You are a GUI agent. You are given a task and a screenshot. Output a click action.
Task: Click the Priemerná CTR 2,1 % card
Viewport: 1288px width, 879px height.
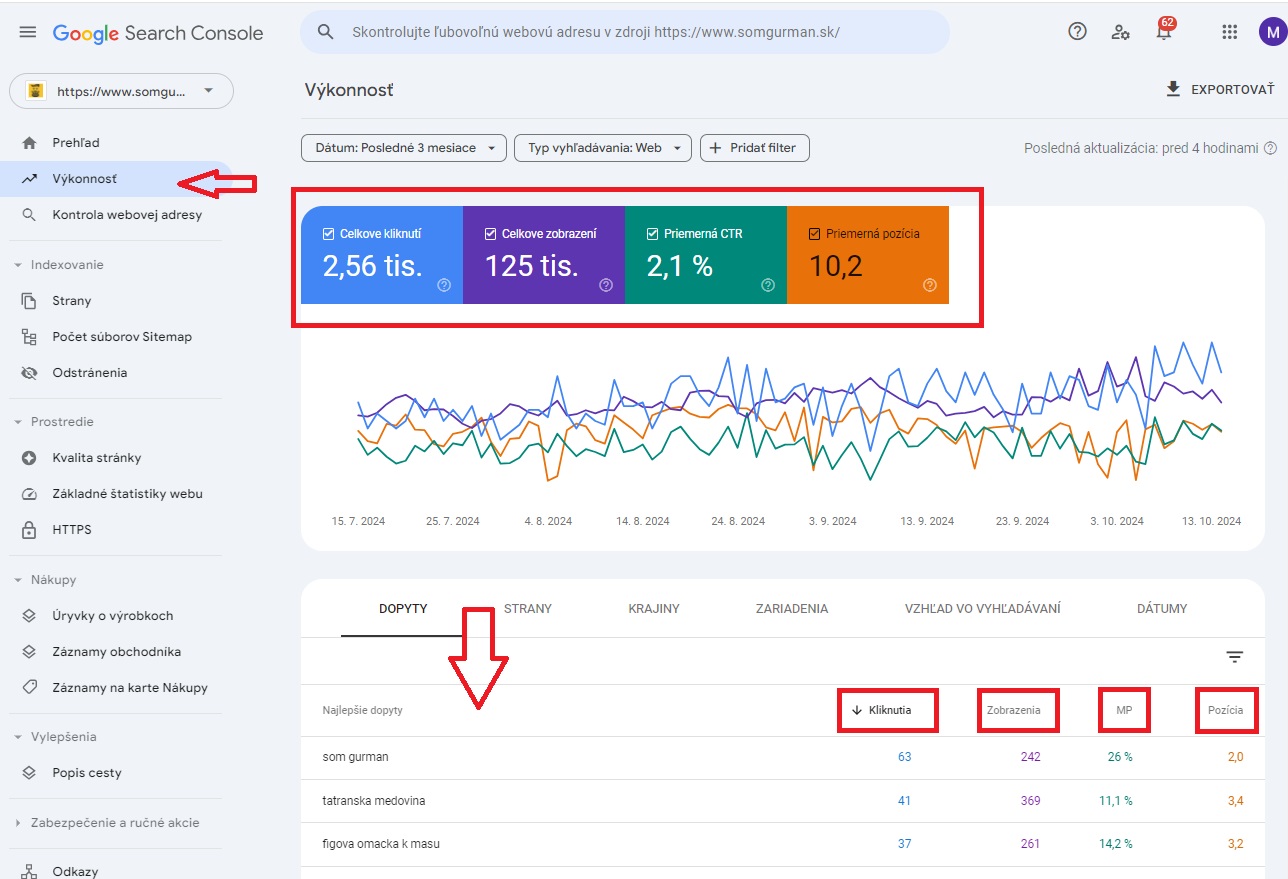706,255
